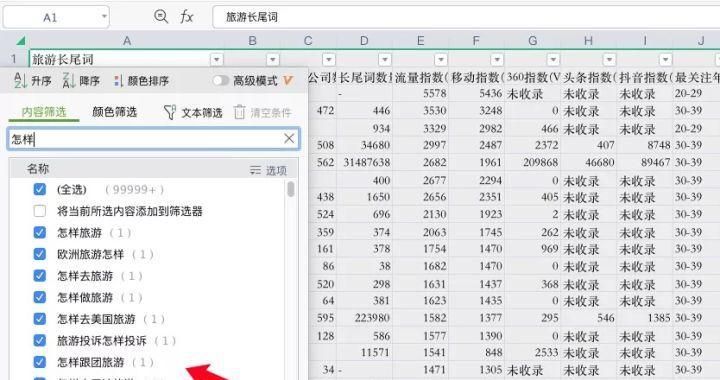The height and width of the screenshot is (380, 720).
Task: Open the filter dropdown in column H
Action: 609,59
